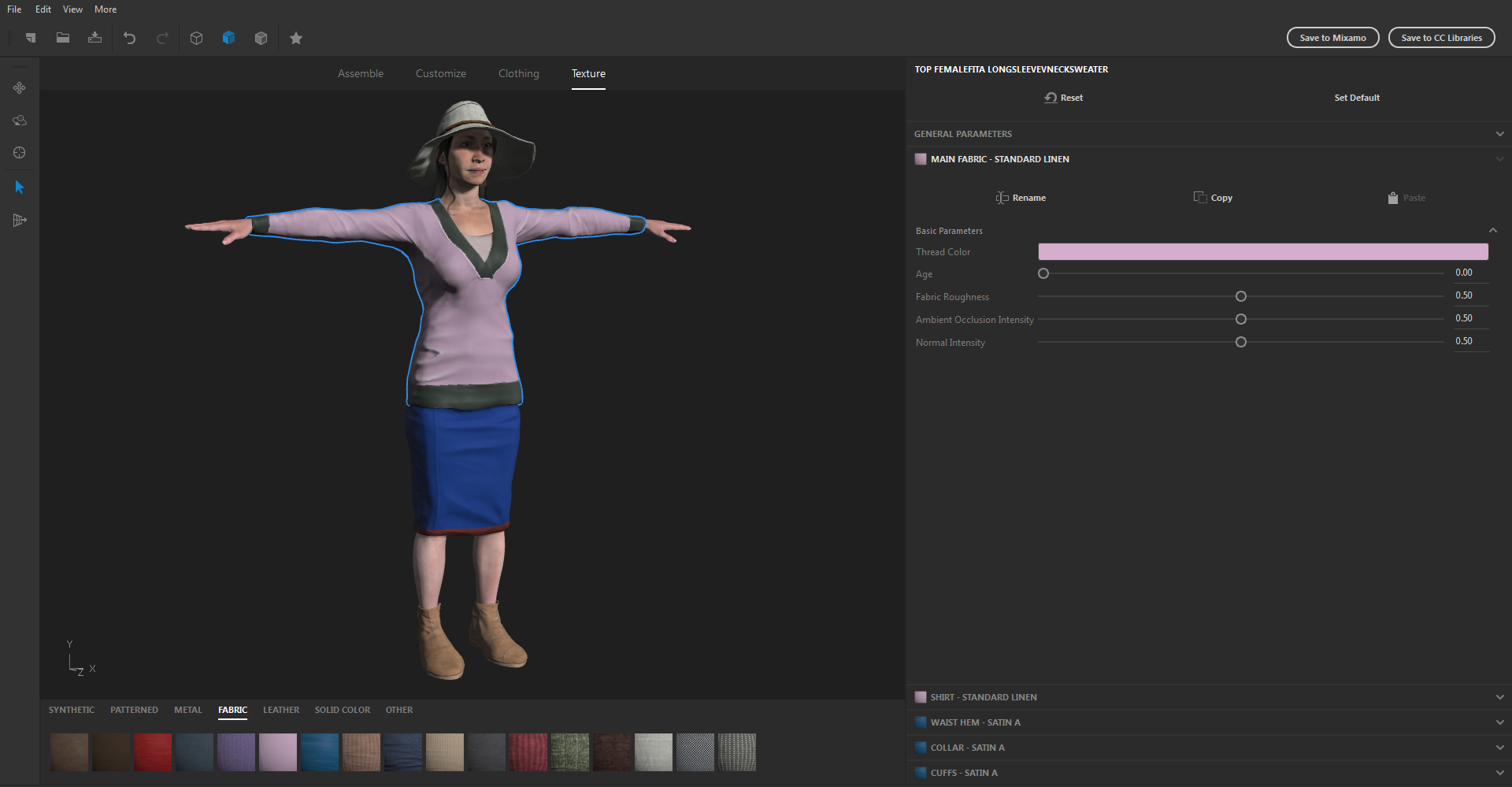Screen dimensions: 1512x787
Task: Select the pan camera tool
Action: tap(19, 88)
